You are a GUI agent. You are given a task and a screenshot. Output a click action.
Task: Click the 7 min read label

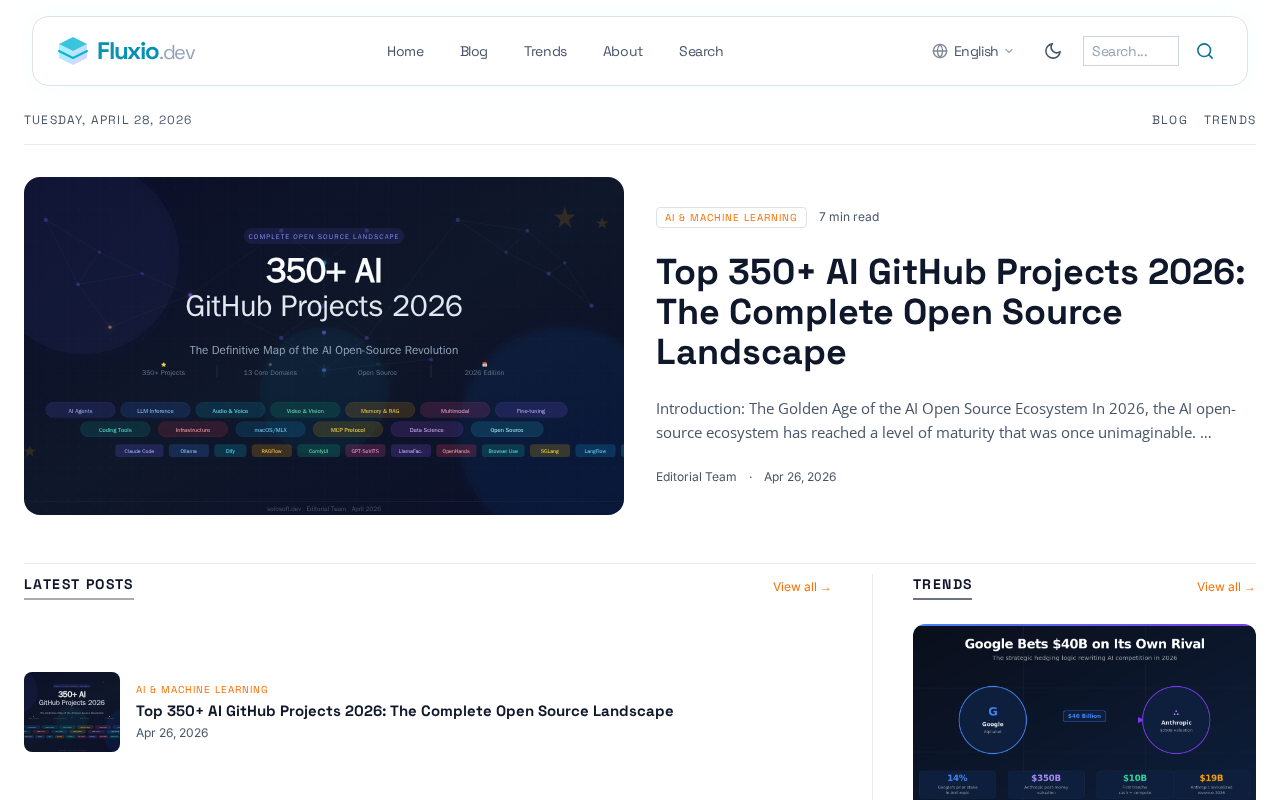click(x=849, y=217)
